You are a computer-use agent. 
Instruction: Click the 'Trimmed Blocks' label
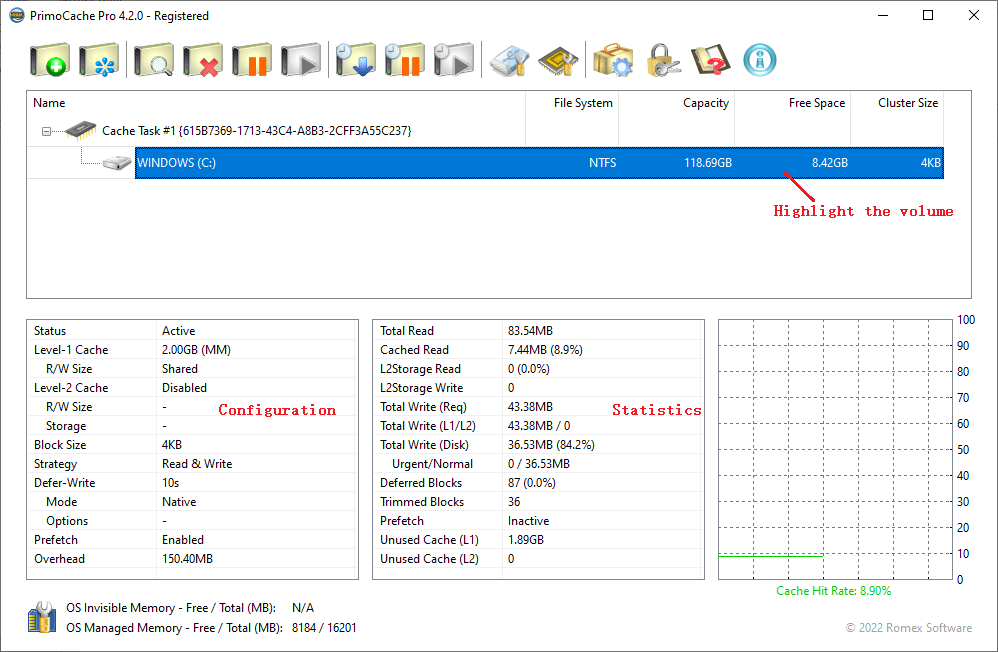coord(422,502)
